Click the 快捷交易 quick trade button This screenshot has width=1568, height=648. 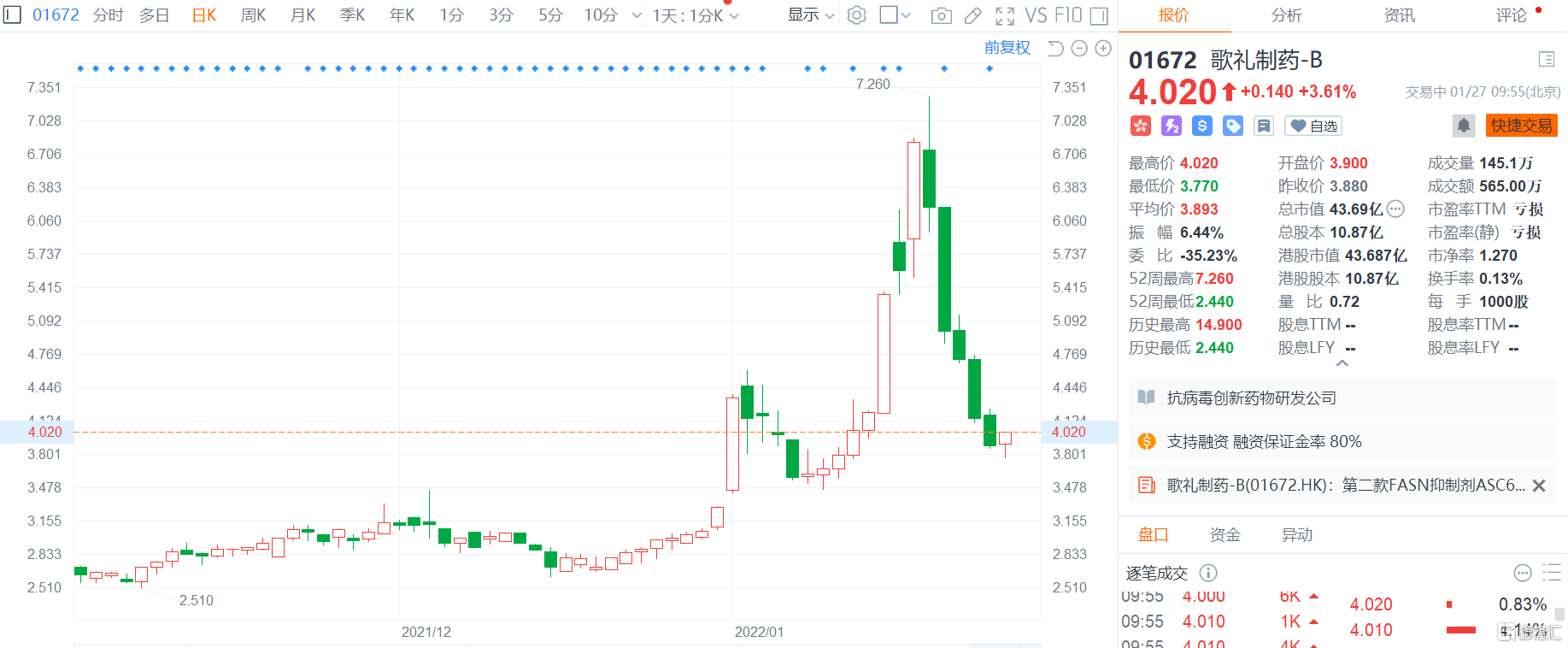pos(1521,126)
